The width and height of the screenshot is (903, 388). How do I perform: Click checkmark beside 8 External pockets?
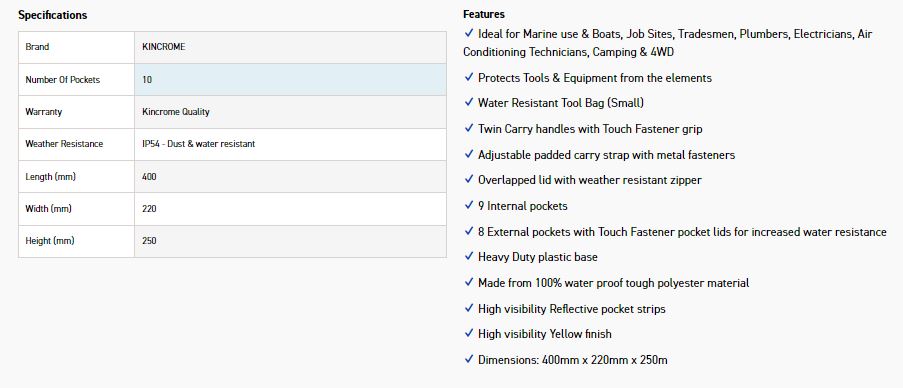coord(469,231)
